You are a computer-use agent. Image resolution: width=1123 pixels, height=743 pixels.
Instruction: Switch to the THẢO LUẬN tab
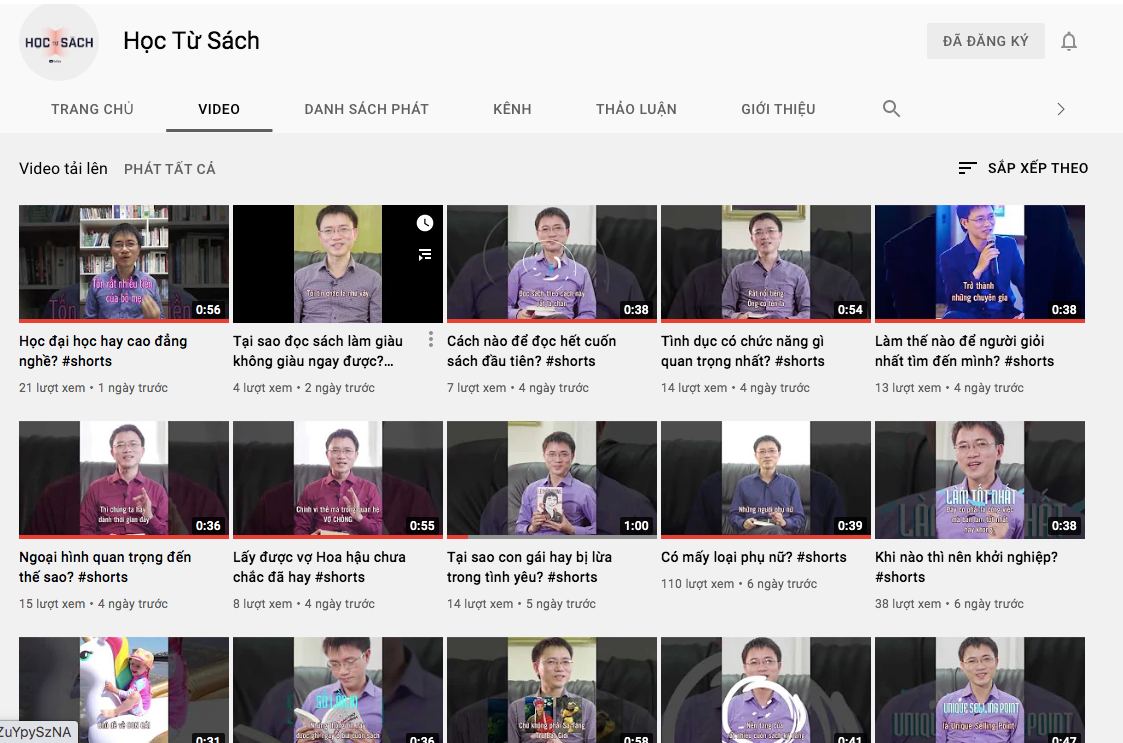[x=636, y=108]
